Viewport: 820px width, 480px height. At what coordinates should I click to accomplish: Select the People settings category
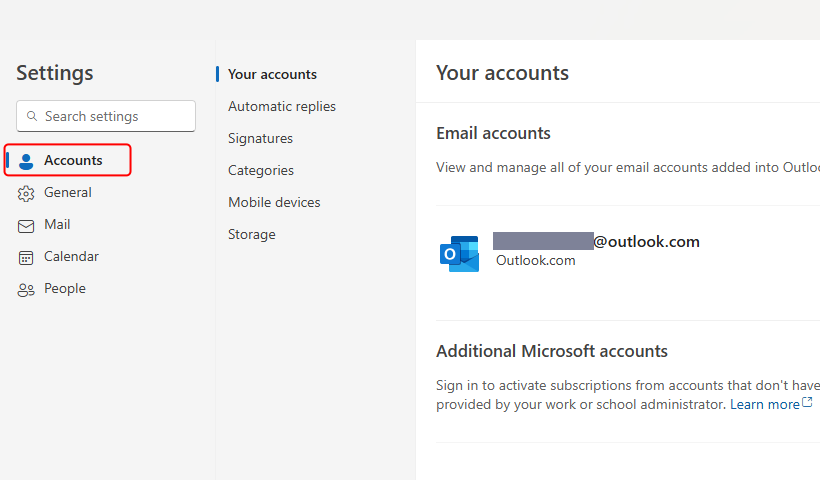[65, 288]
